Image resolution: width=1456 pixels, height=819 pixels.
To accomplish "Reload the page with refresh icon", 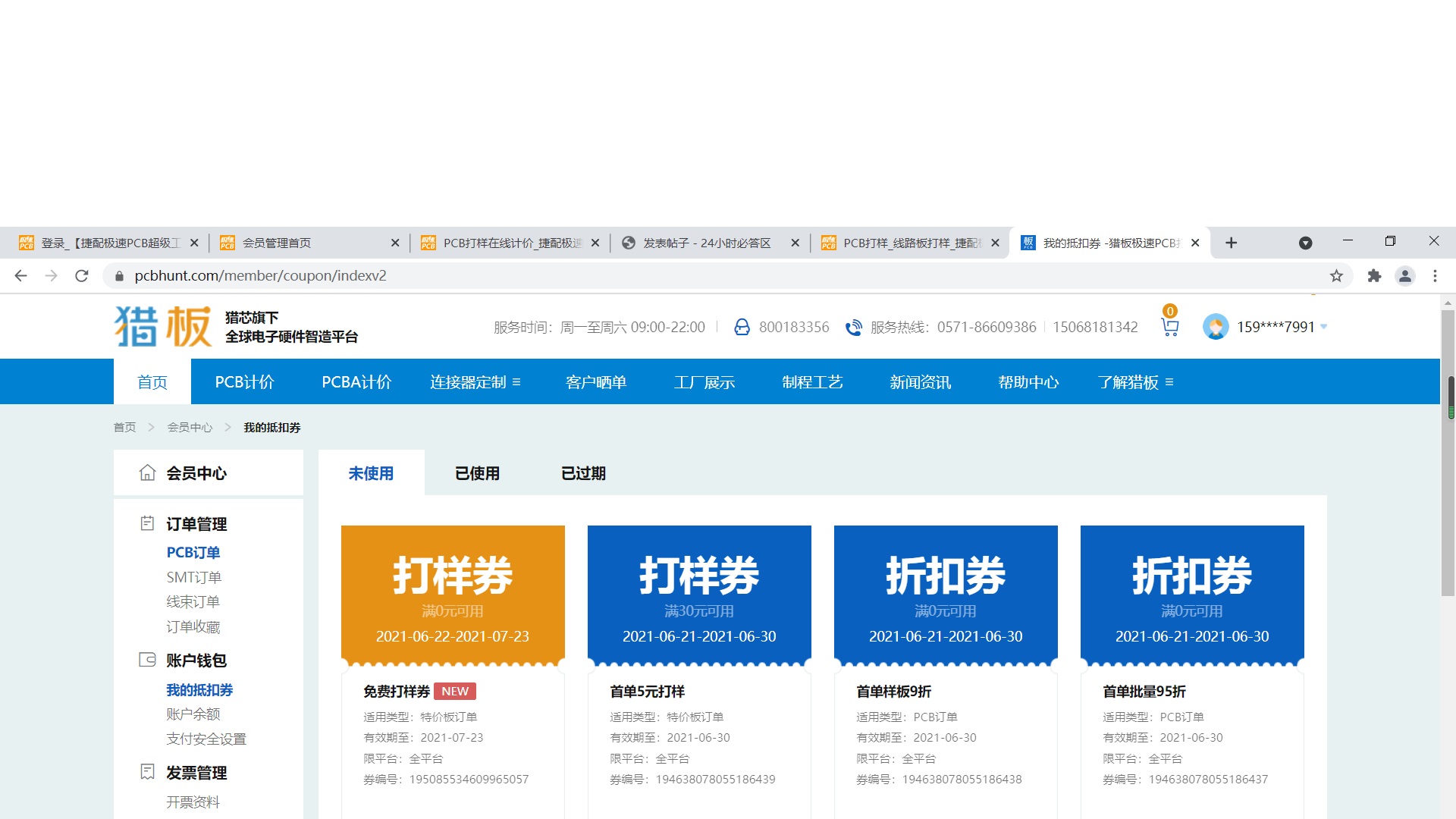I will (82, 276).
